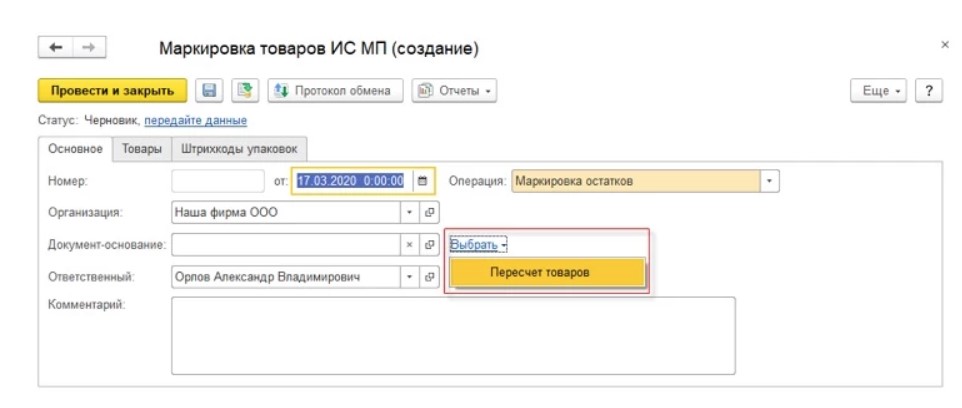The height and width of the screenshot is (408, 962).
Task: Open the Документ-основание record icon
Action: point(429,245)
